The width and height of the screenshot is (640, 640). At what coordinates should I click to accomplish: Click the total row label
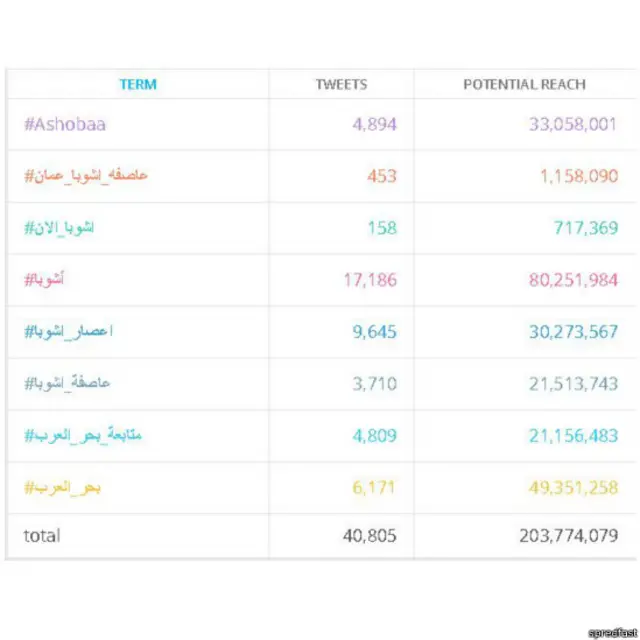(41, 536)
